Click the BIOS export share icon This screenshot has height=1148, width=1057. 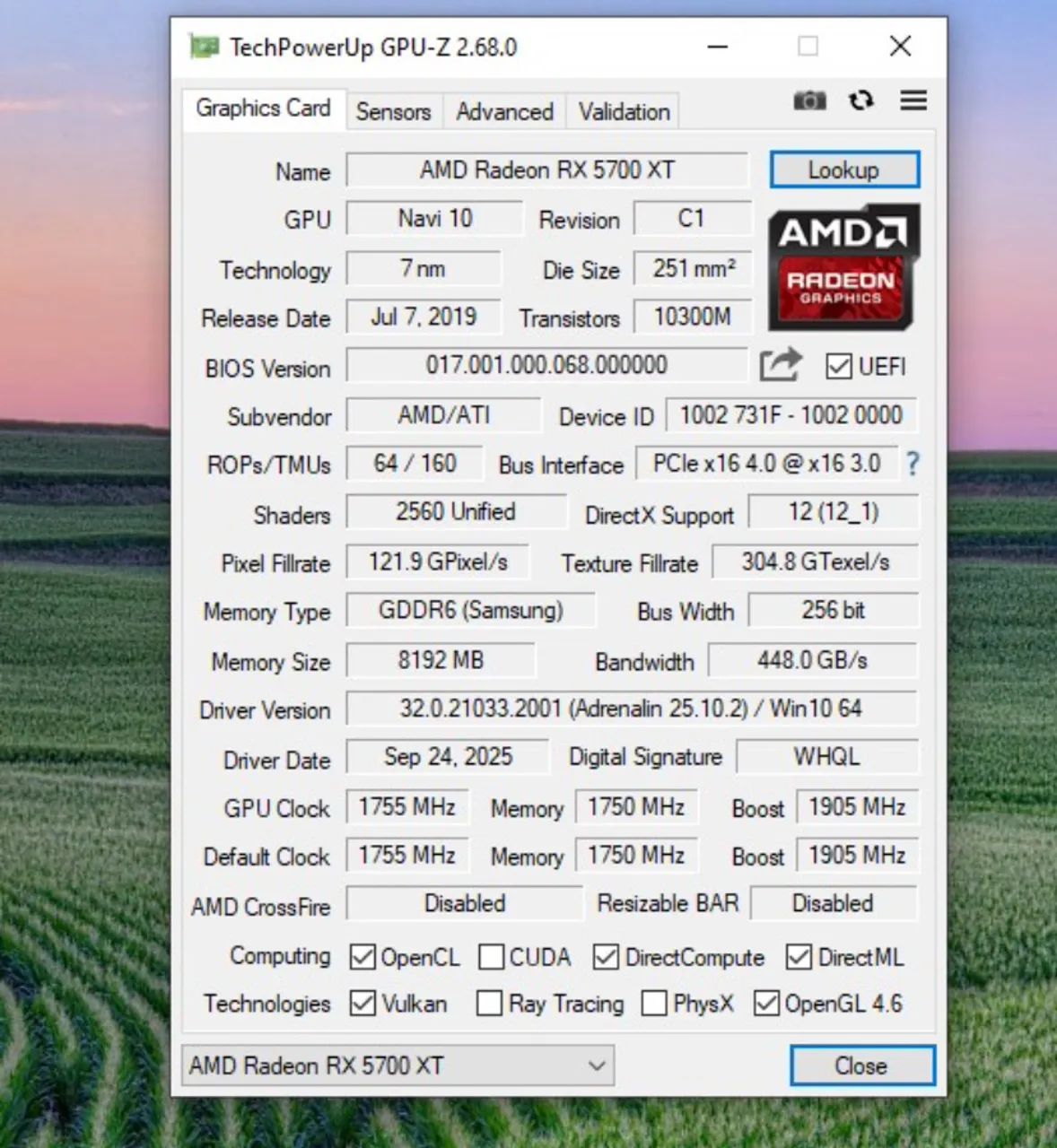[x=780, y=364]
